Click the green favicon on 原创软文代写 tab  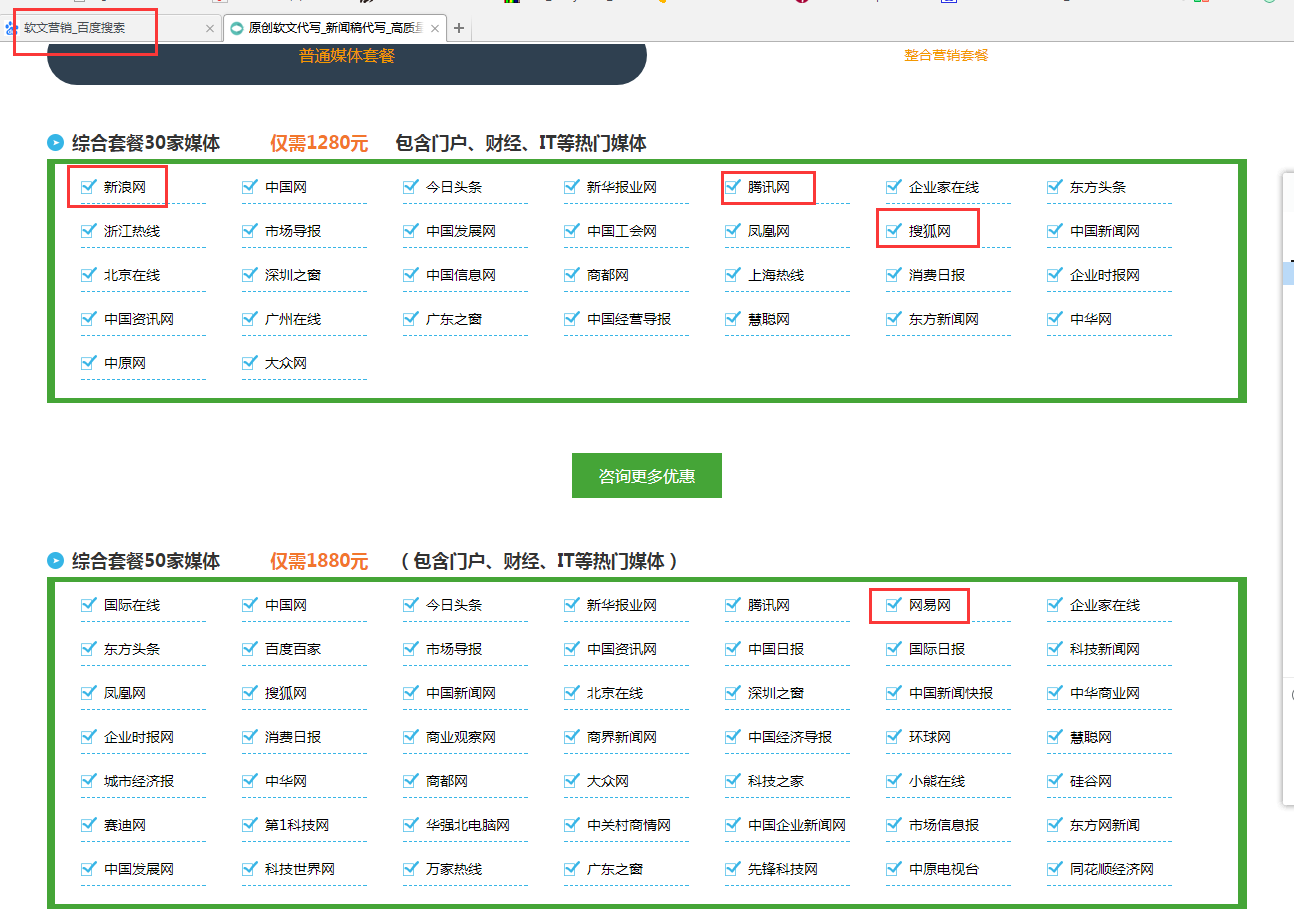point(237,28)
